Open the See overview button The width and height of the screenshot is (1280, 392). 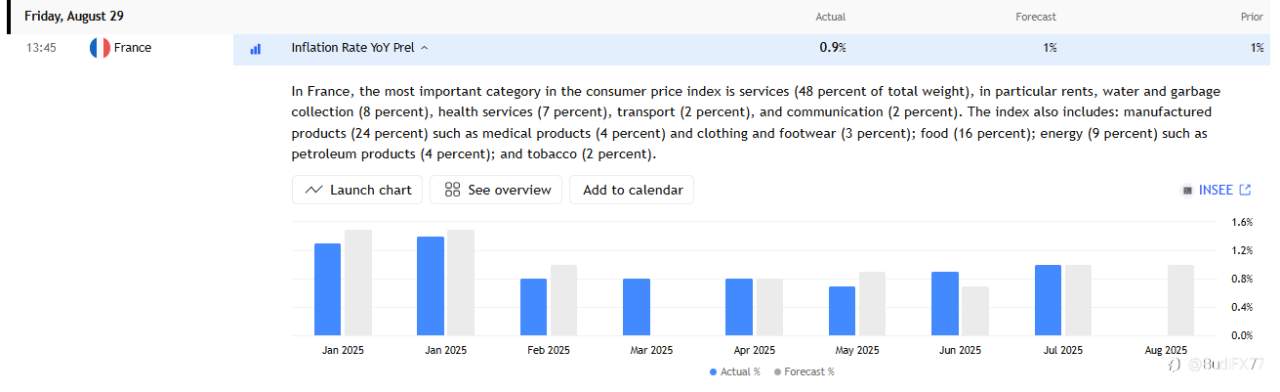(496, 190)
